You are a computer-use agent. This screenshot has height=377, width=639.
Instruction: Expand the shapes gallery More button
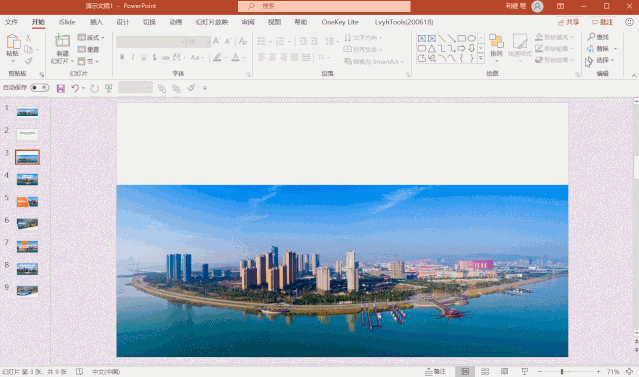click(x=481, y=59)
